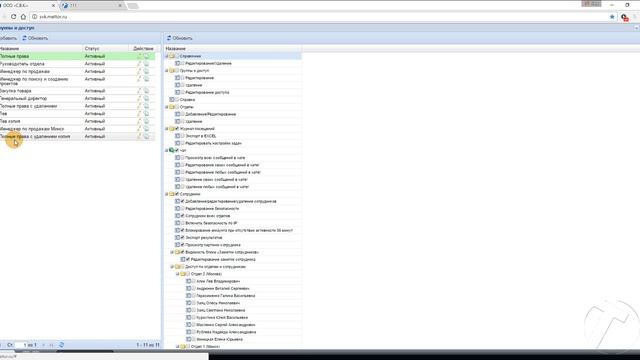Click Обновить in the permissions tree toolbar

click(180, 38)
